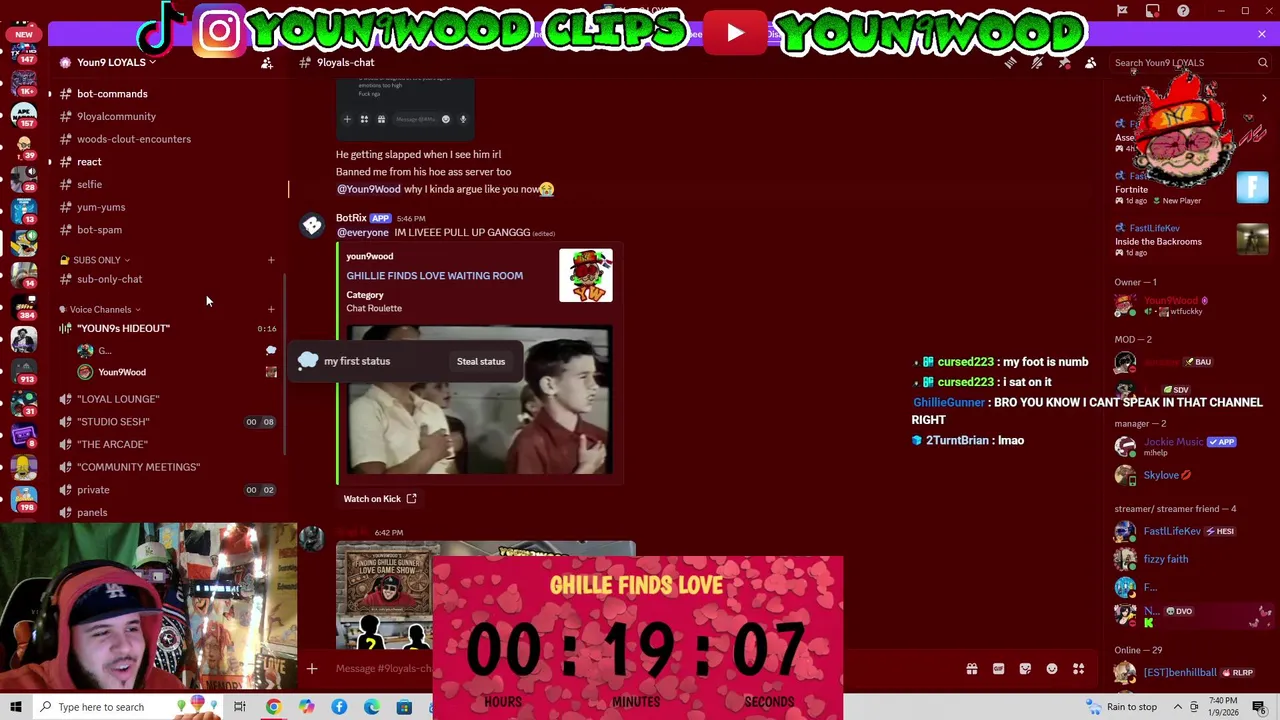Open the gift icon in message bar
Screen dimensions: 1280x720
(x=971, y=669)
